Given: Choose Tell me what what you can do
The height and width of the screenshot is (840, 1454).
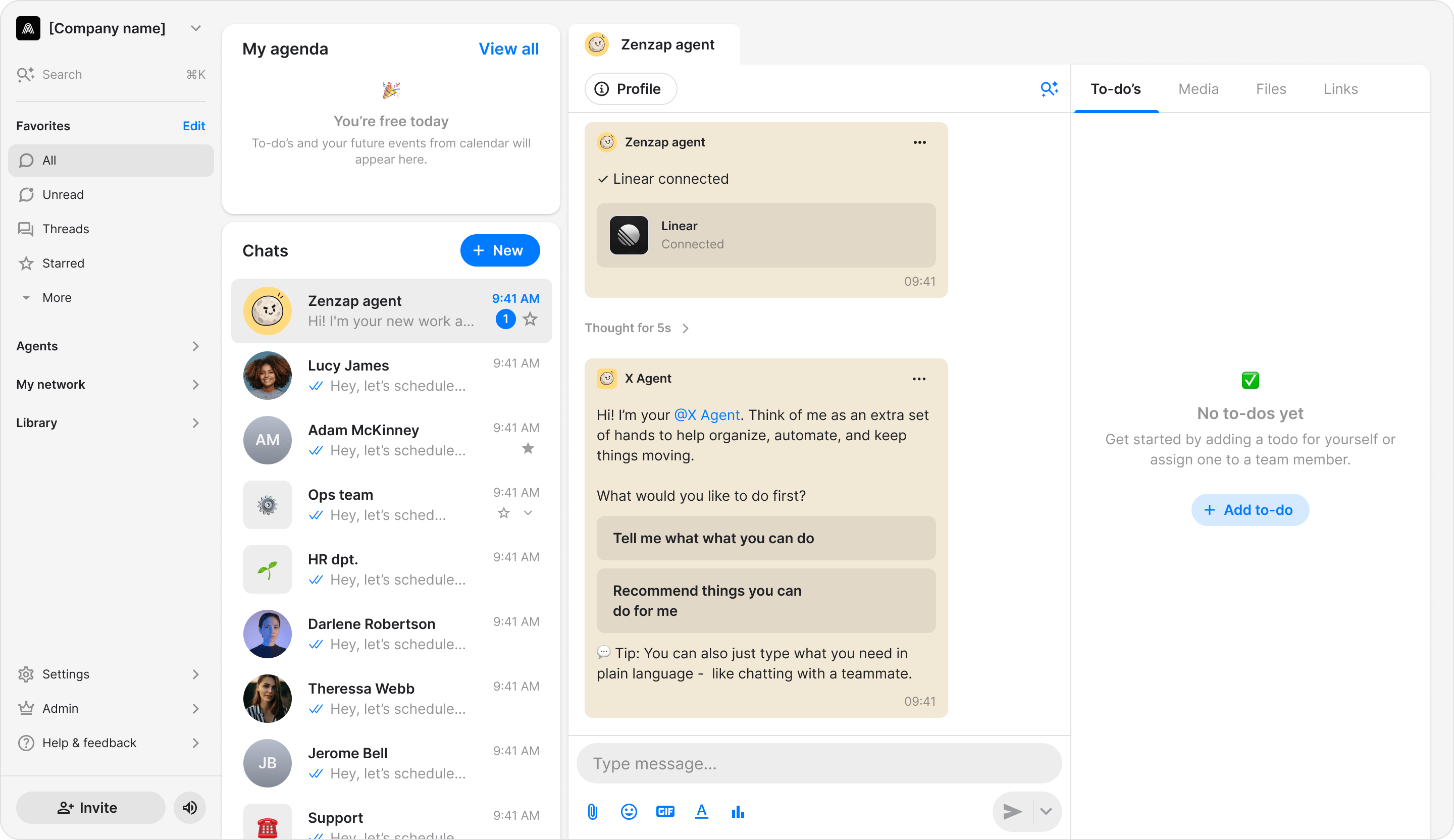Looking at the screenshot, I should [766, 538].
